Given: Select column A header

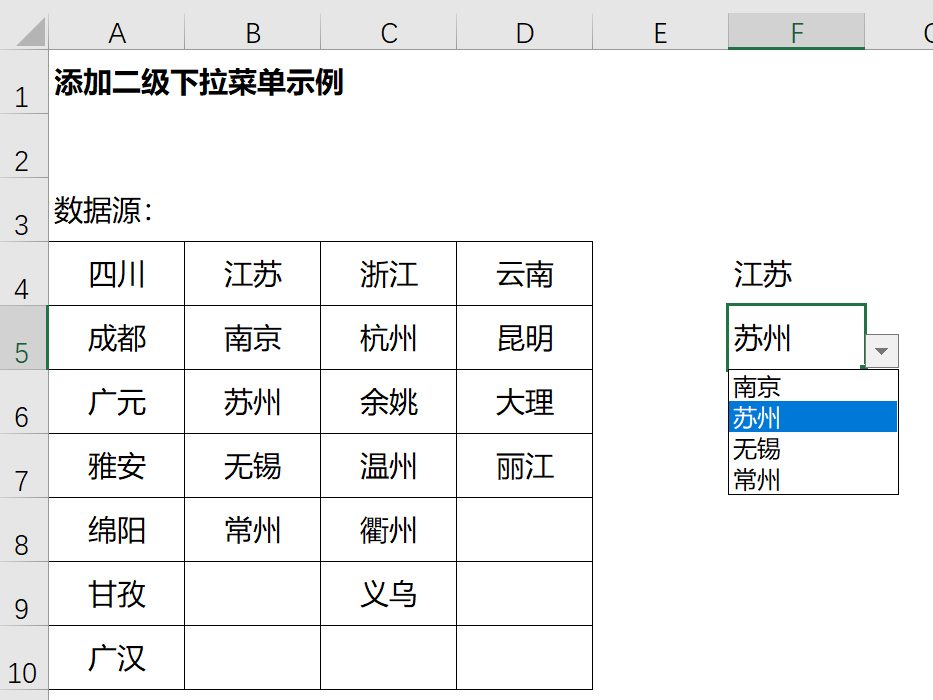Looking at the screenshot, I should 117,34.
